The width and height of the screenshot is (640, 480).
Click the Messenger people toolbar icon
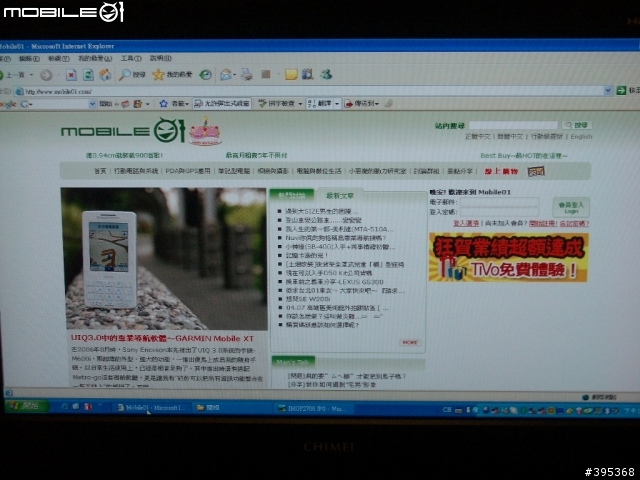326,74
